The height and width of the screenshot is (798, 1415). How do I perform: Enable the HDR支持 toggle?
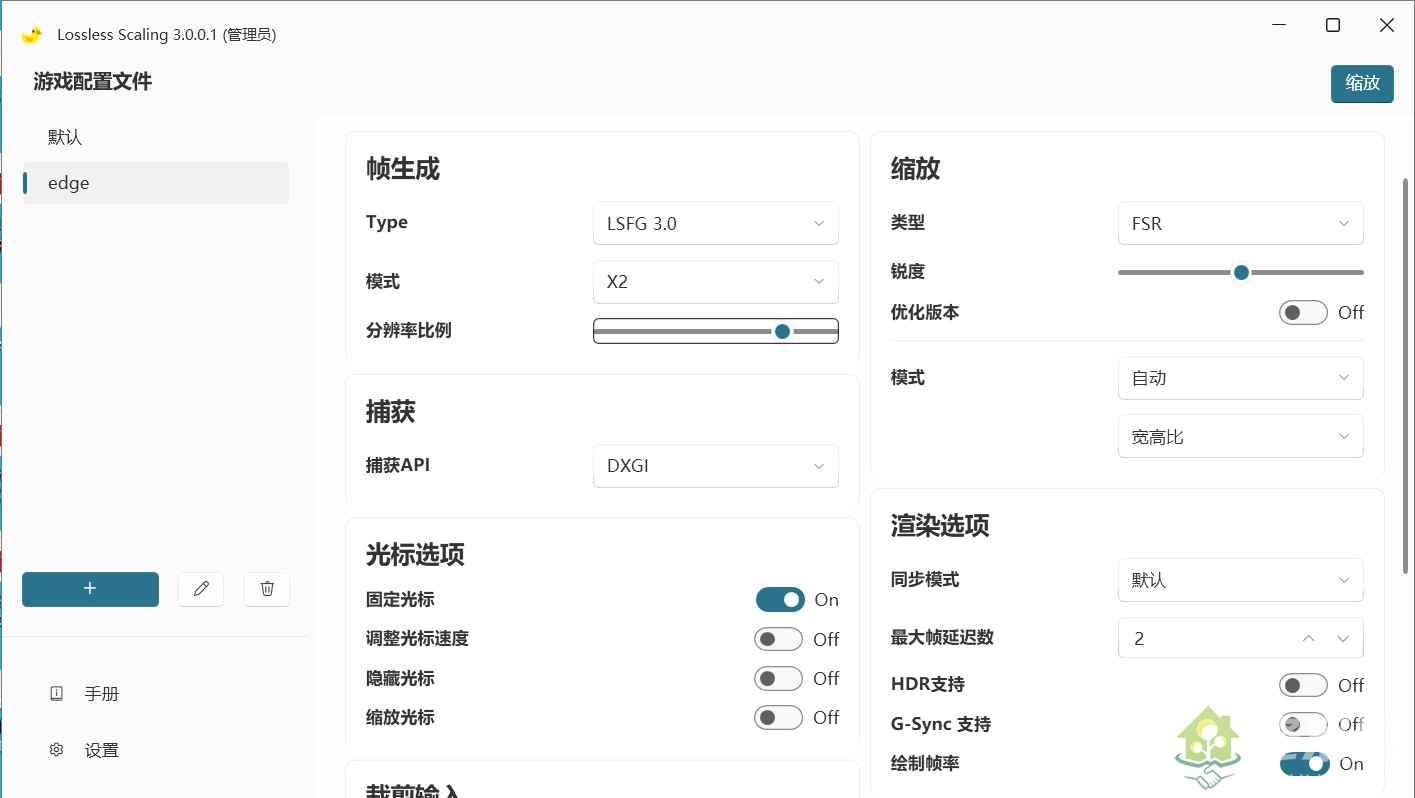[1303, 685]
